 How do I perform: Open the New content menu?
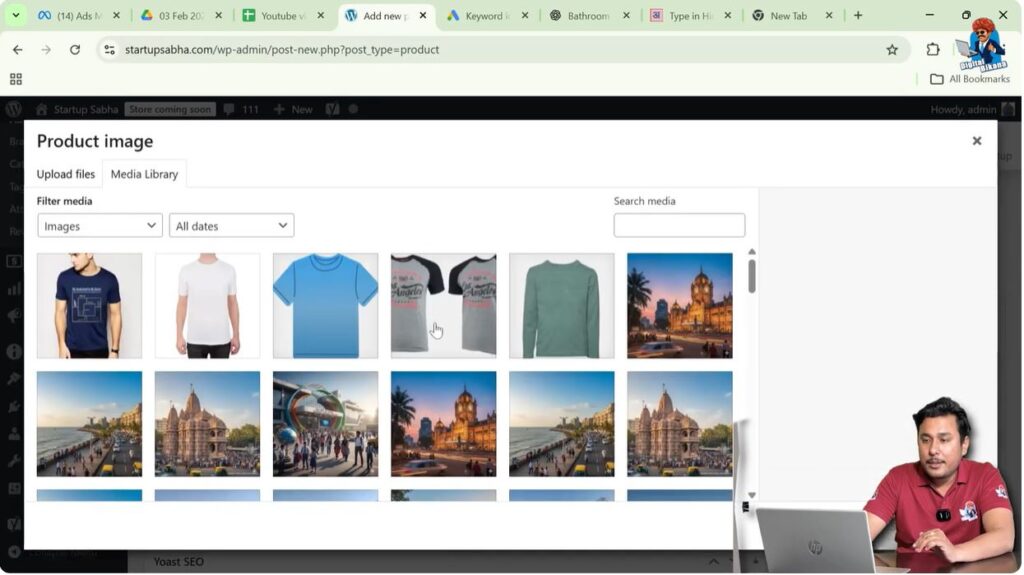pos(293,109)
